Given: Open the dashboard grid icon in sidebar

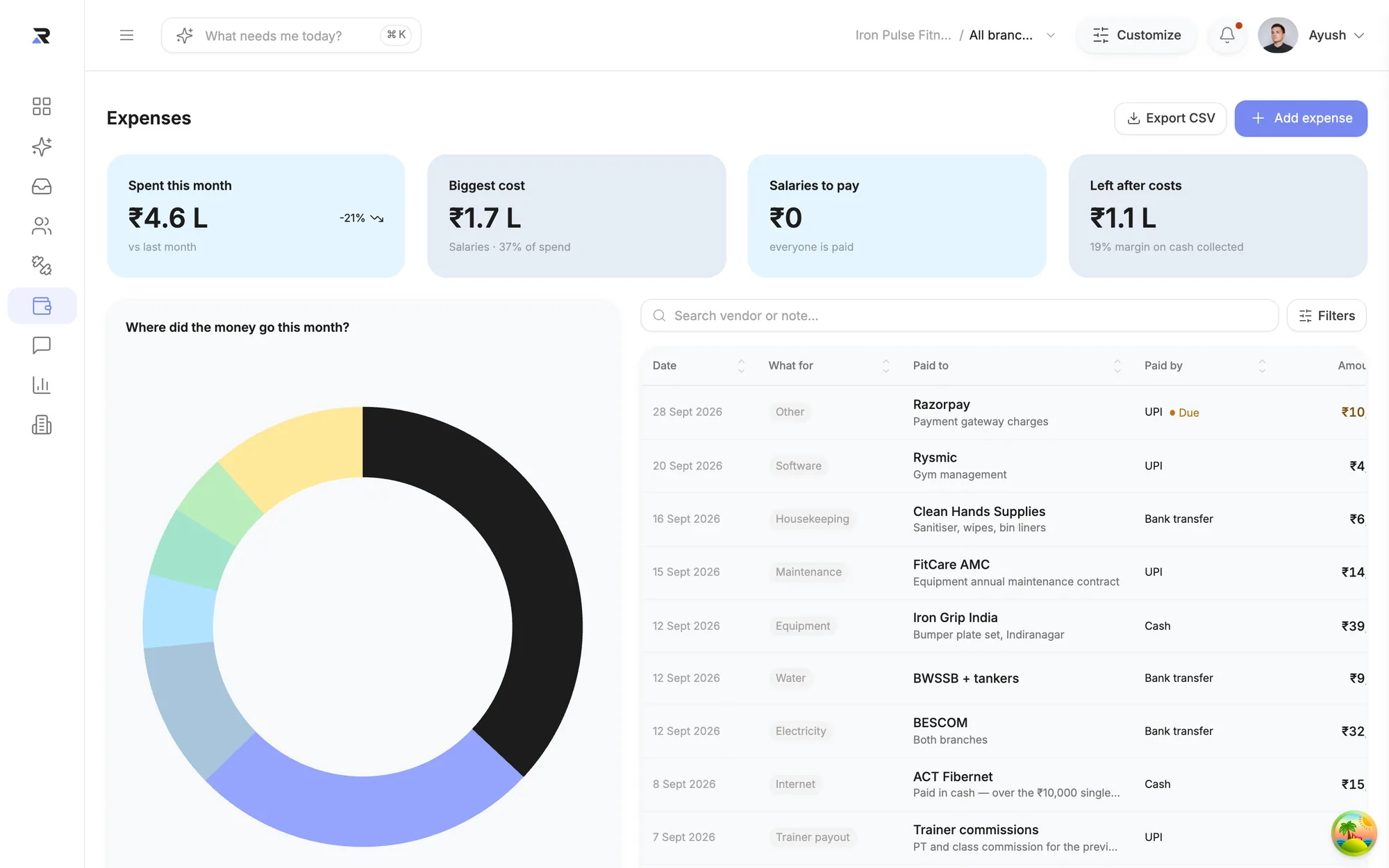Looking at the screenshot, I should 42,106.
